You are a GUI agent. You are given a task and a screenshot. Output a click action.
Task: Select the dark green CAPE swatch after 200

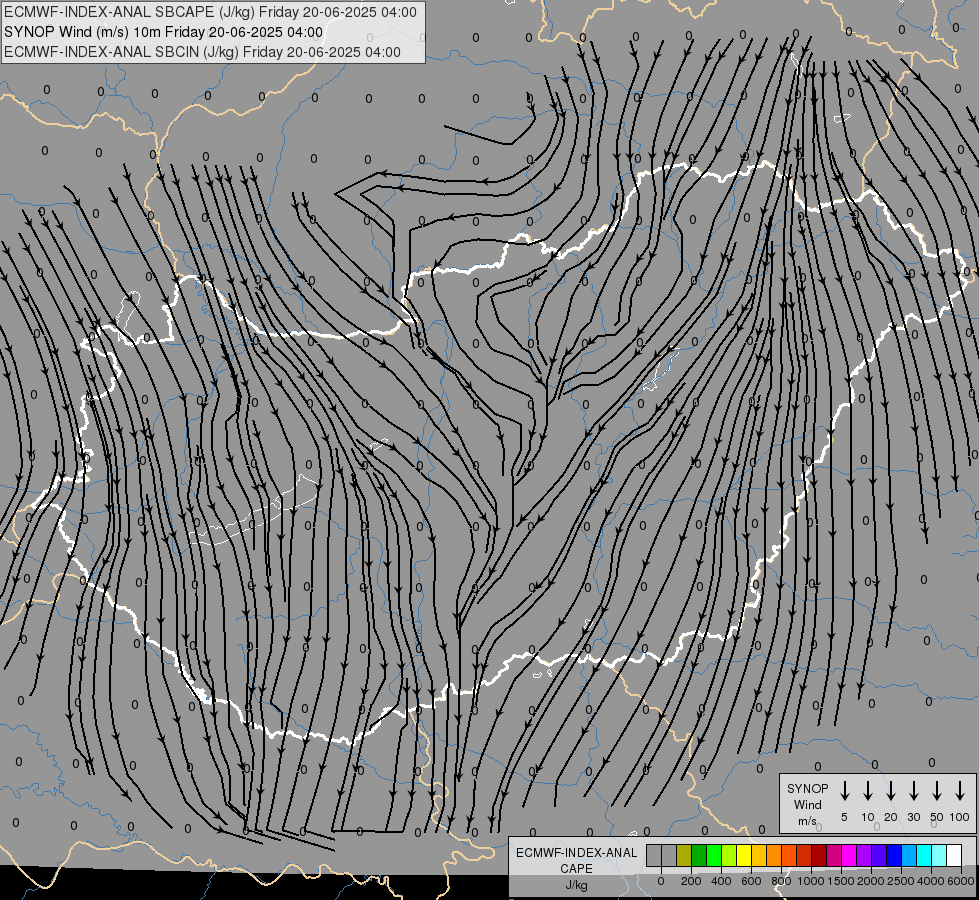(699, 855)
